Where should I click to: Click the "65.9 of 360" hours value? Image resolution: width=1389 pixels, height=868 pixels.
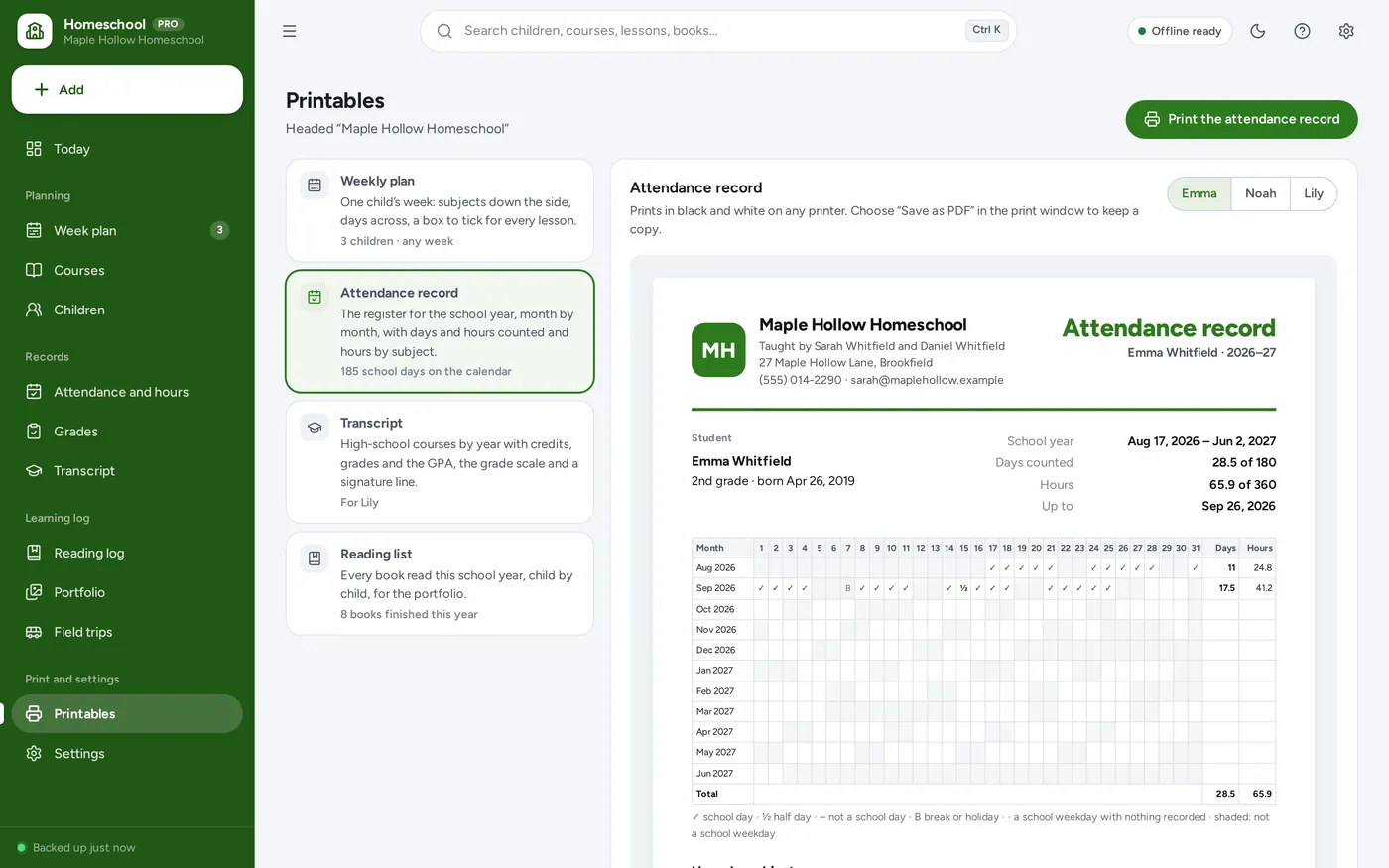pyautogui.click(x=1242, y=485)
